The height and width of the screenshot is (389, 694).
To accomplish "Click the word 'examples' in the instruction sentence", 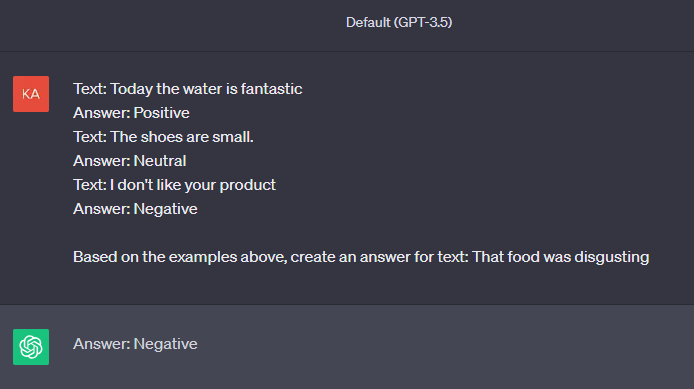I will [203, 258].
